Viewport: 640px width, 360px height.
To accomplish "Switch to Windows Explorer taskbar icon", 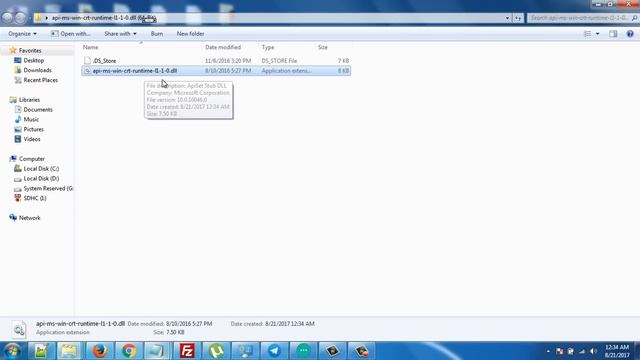I will tap(70, 351).
